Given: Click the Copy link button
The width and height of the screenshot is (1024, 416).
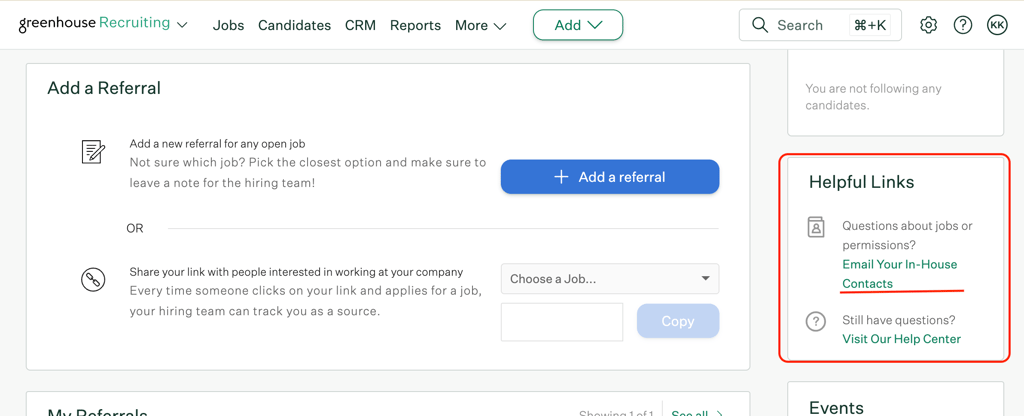Looking at the screenshot, I should tap(678, 321).
